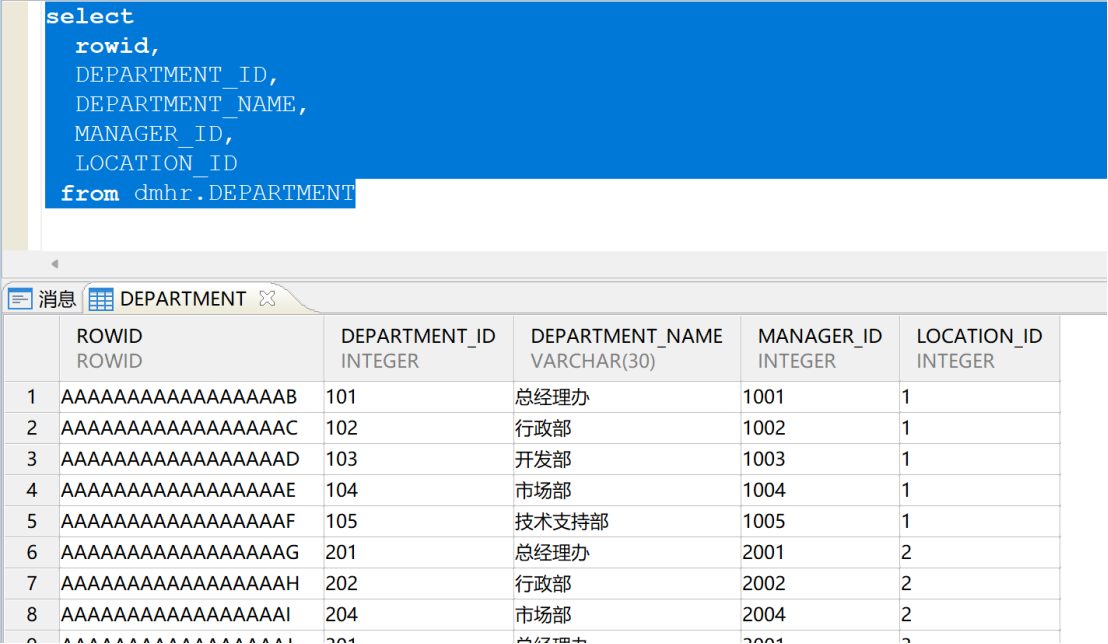1108x644 pixels.
Task: Select row number 2 header
Action: click(x=32, y=428)
